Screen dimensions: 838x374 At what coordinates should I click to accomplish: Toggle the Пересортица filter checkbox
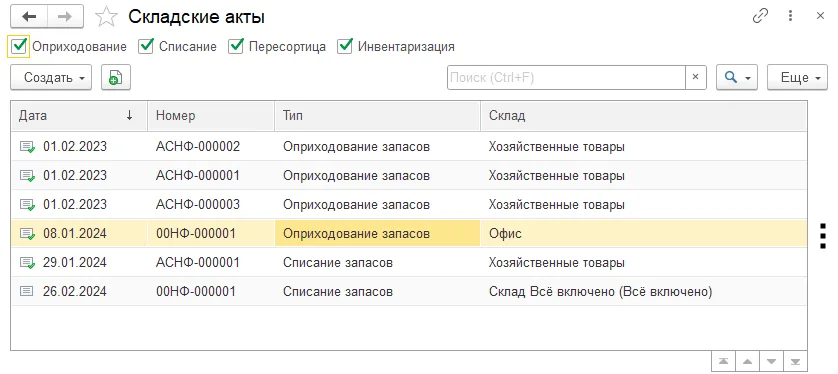click(x=236, y=46)
